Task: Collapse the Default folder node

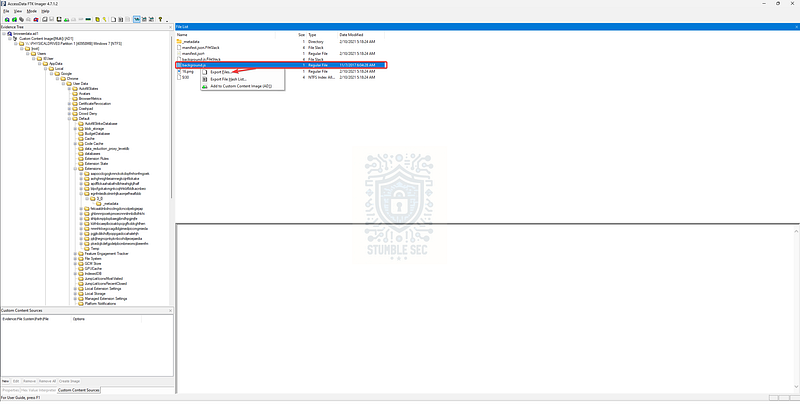Action: 69,119
